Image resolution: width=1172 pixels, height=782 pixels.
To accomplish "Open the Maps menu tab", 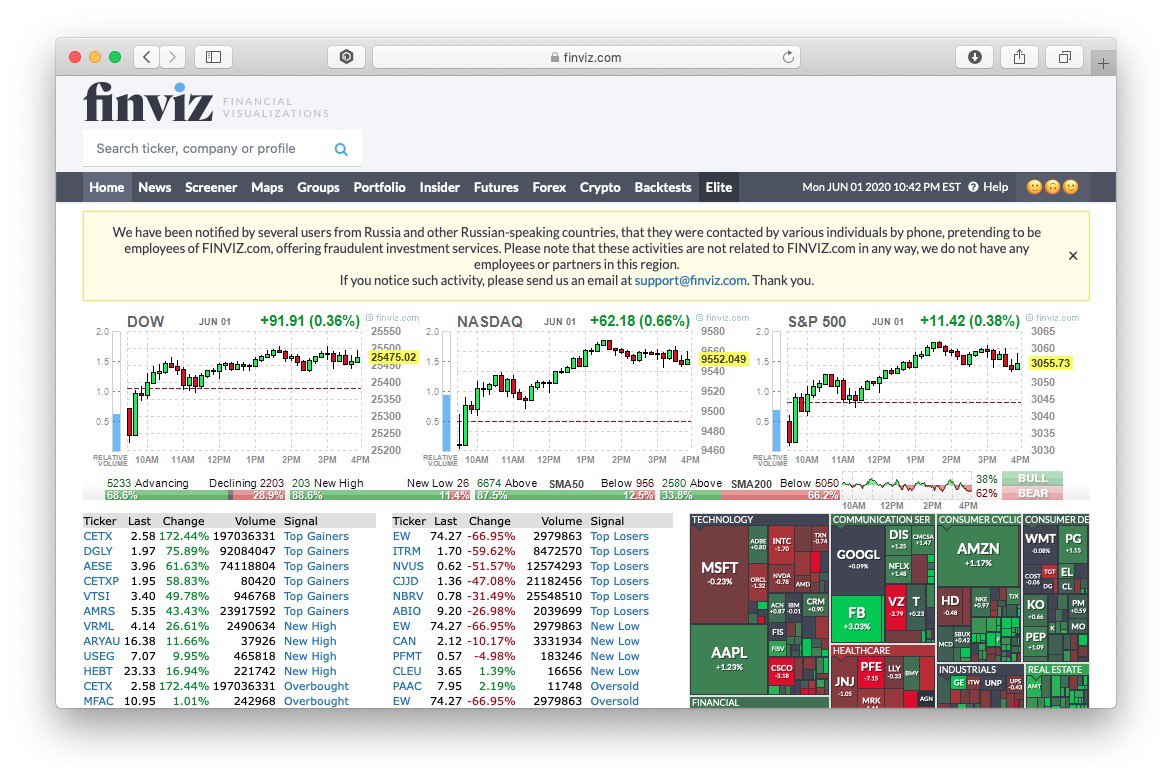I will coord(267,187).
